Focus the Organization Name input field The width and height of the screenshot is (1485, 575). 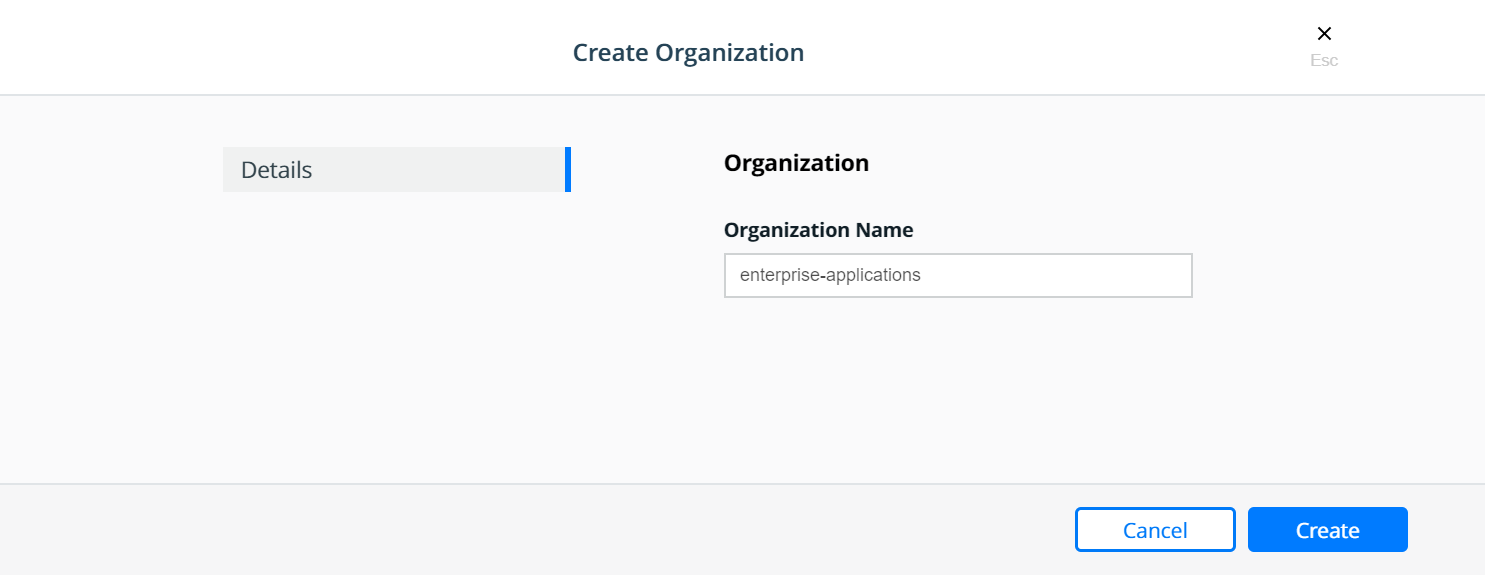tap(958, 275)
